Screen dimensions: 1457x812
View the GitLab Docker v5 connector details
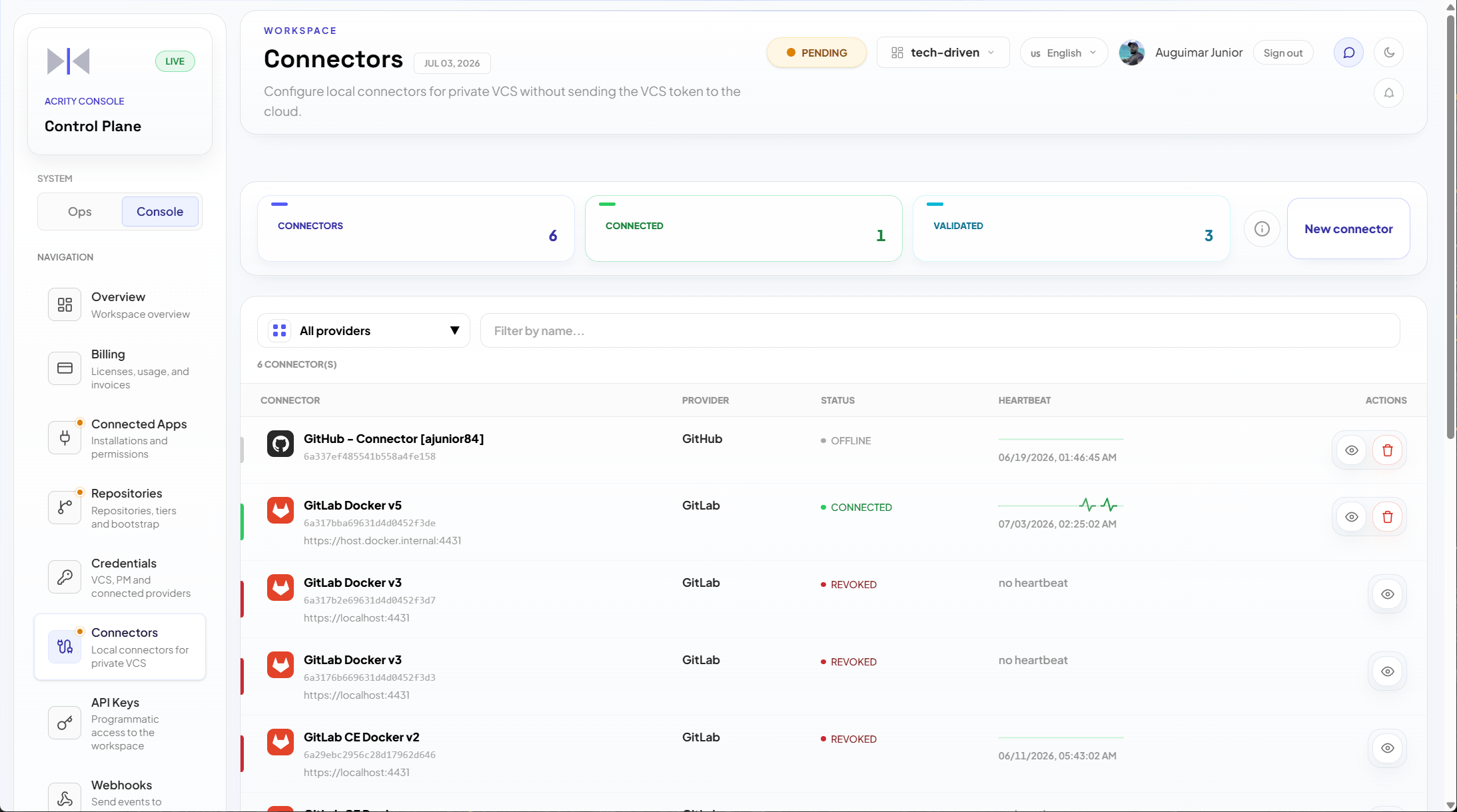tap(1352, 517)
